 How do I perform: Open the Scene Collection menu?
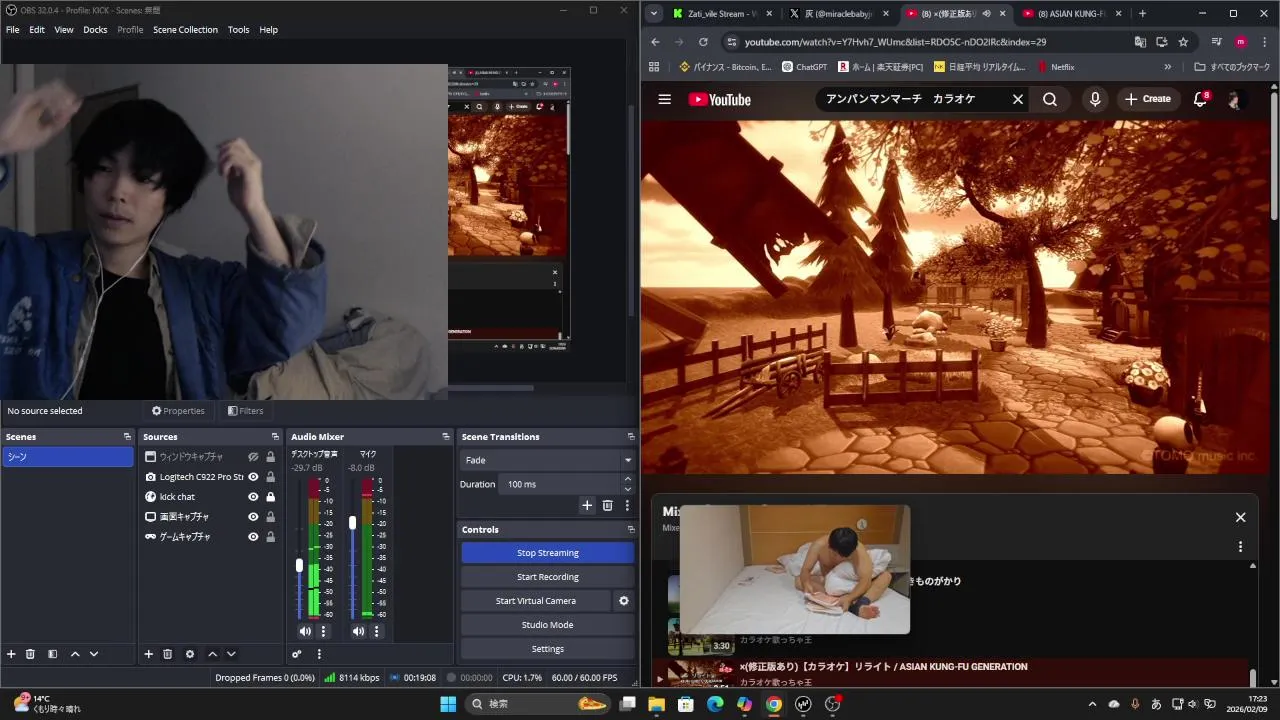click(185, 30)
